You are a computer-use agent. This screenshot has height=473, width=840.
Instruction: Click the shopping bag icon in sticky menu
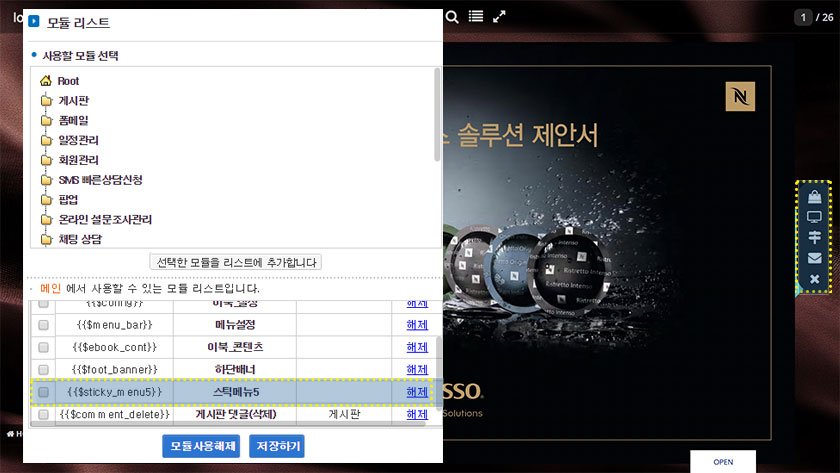pos(814,196)
